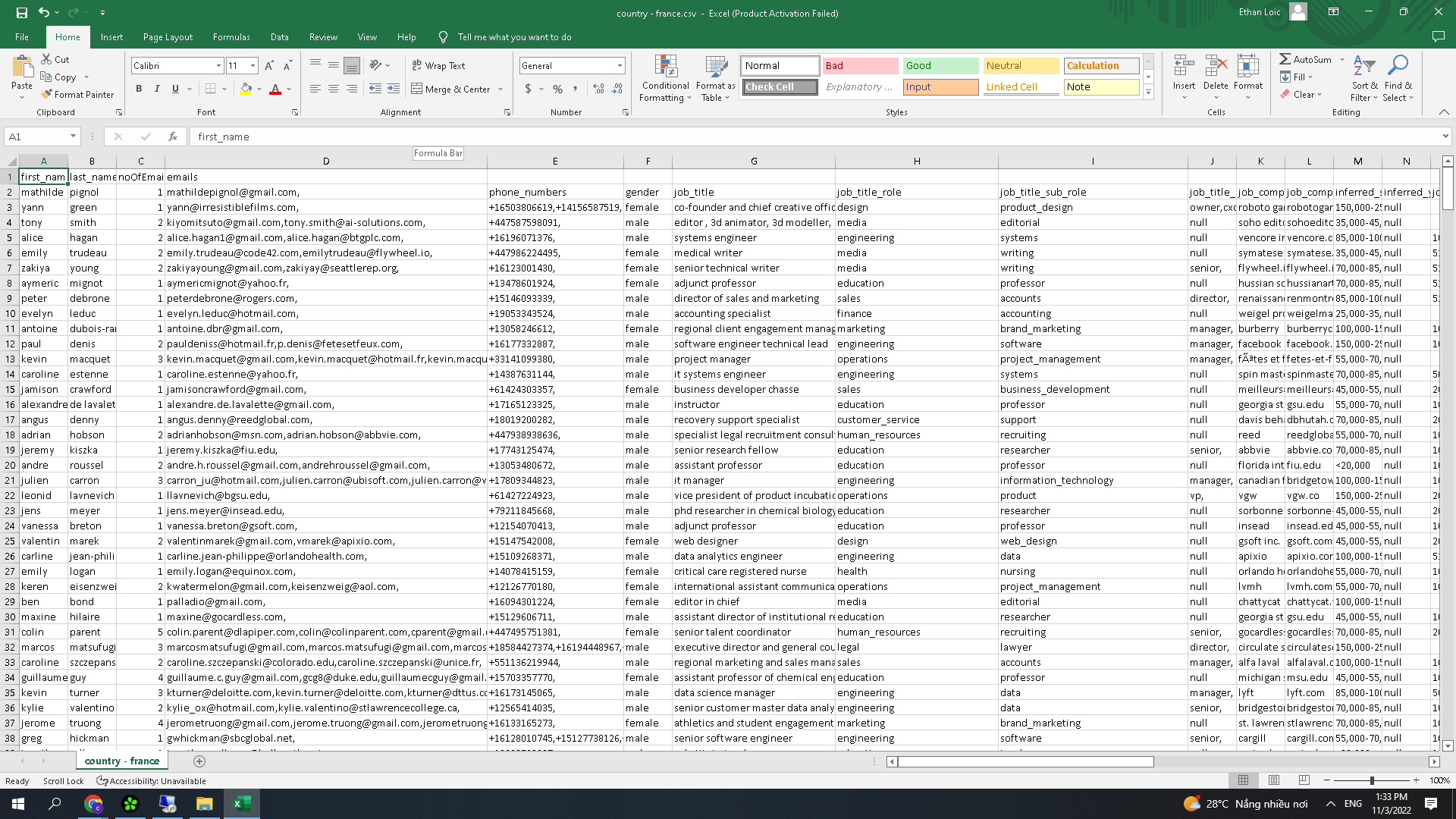Screen dimensions: 1456x819
Task: Click the Conditional Formatting icon
Action: click(x=666, y=67)
